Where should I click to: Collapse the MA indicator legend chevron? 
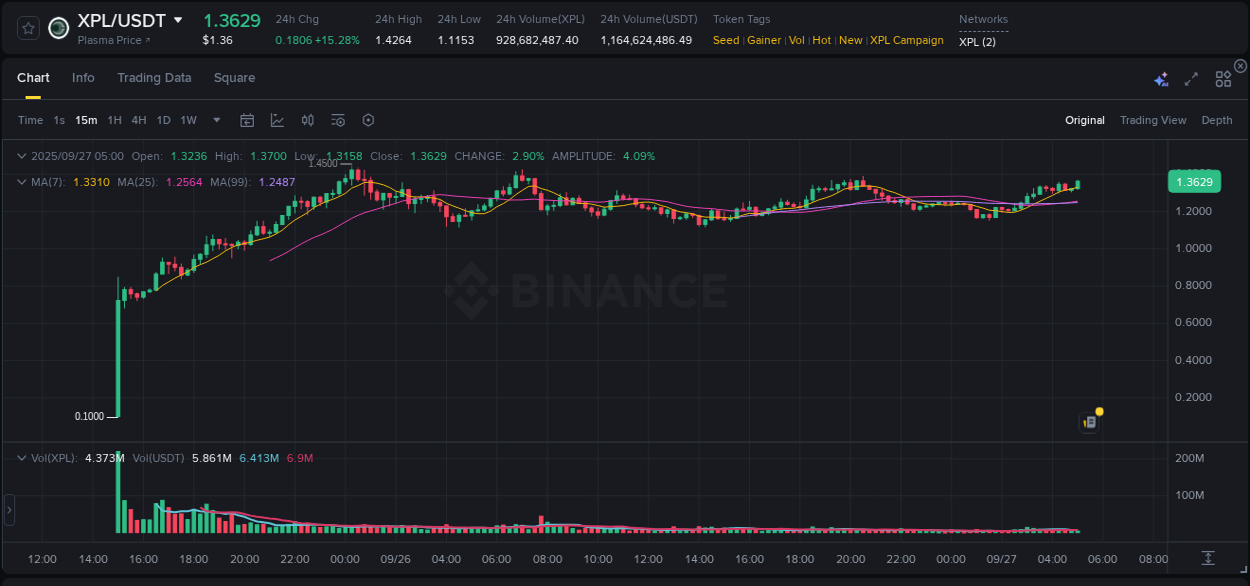click(x=21, y=181)
